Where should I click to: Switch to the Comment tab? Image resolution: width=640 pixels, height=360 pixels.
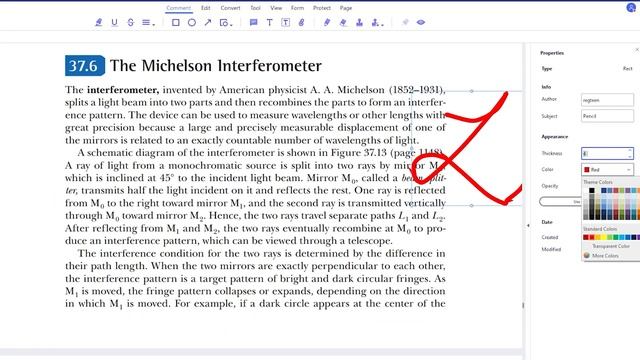pyautogui.click(x=178, y=8)
